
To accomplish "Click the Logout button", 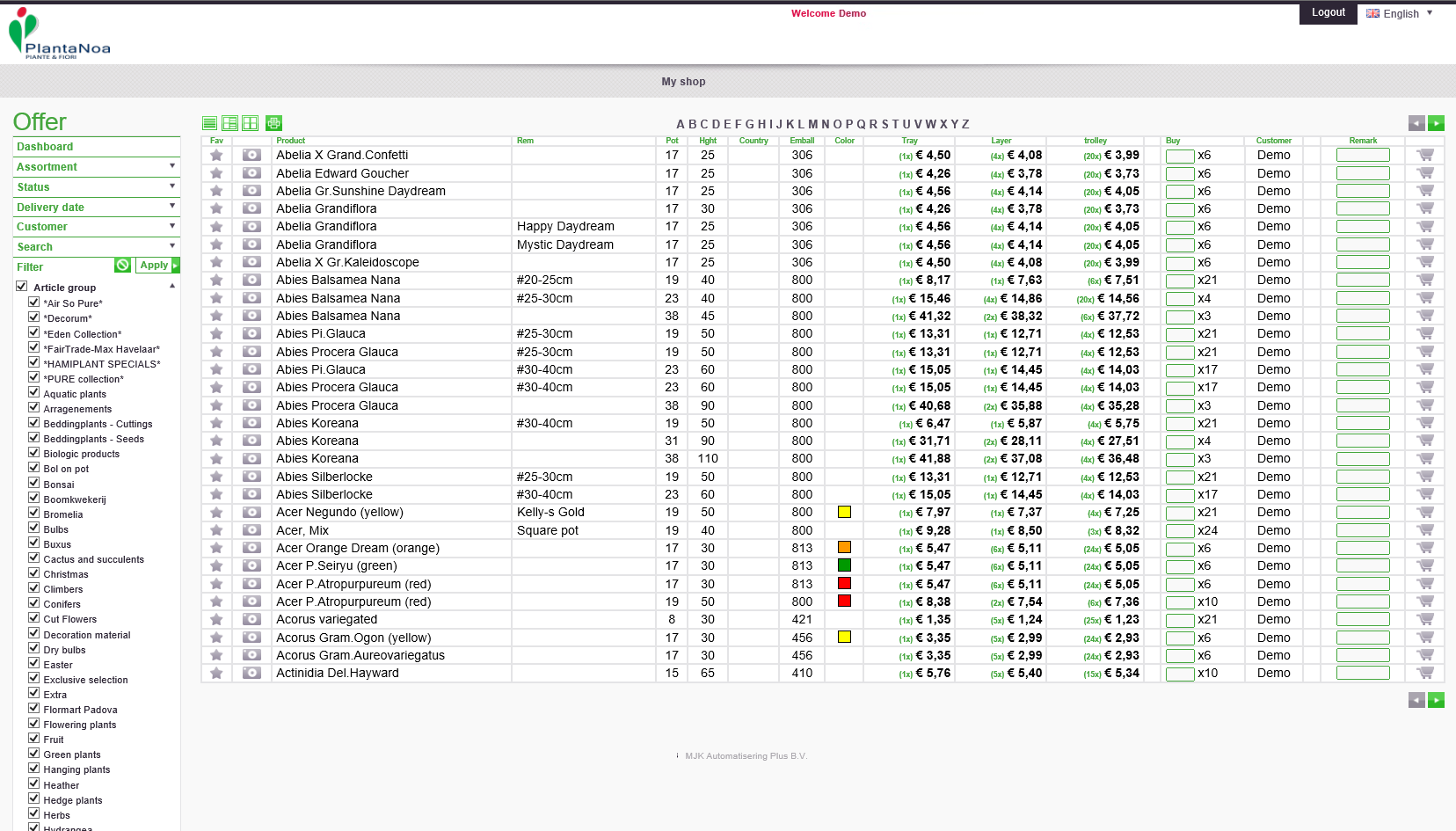I will click(x=1329, y=12).
